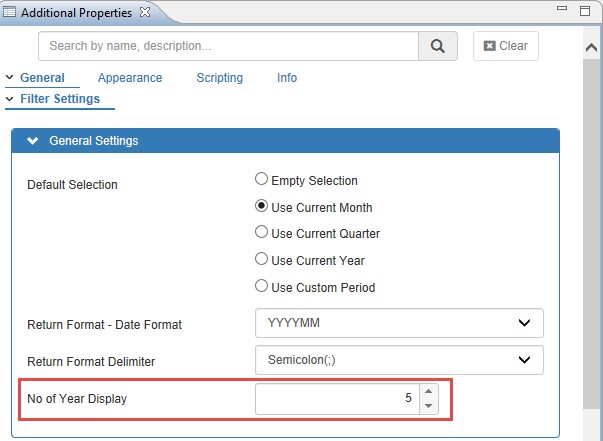Maximize the Additional Properties view
Screen dimensions: 603x441
tap(584, 11)
